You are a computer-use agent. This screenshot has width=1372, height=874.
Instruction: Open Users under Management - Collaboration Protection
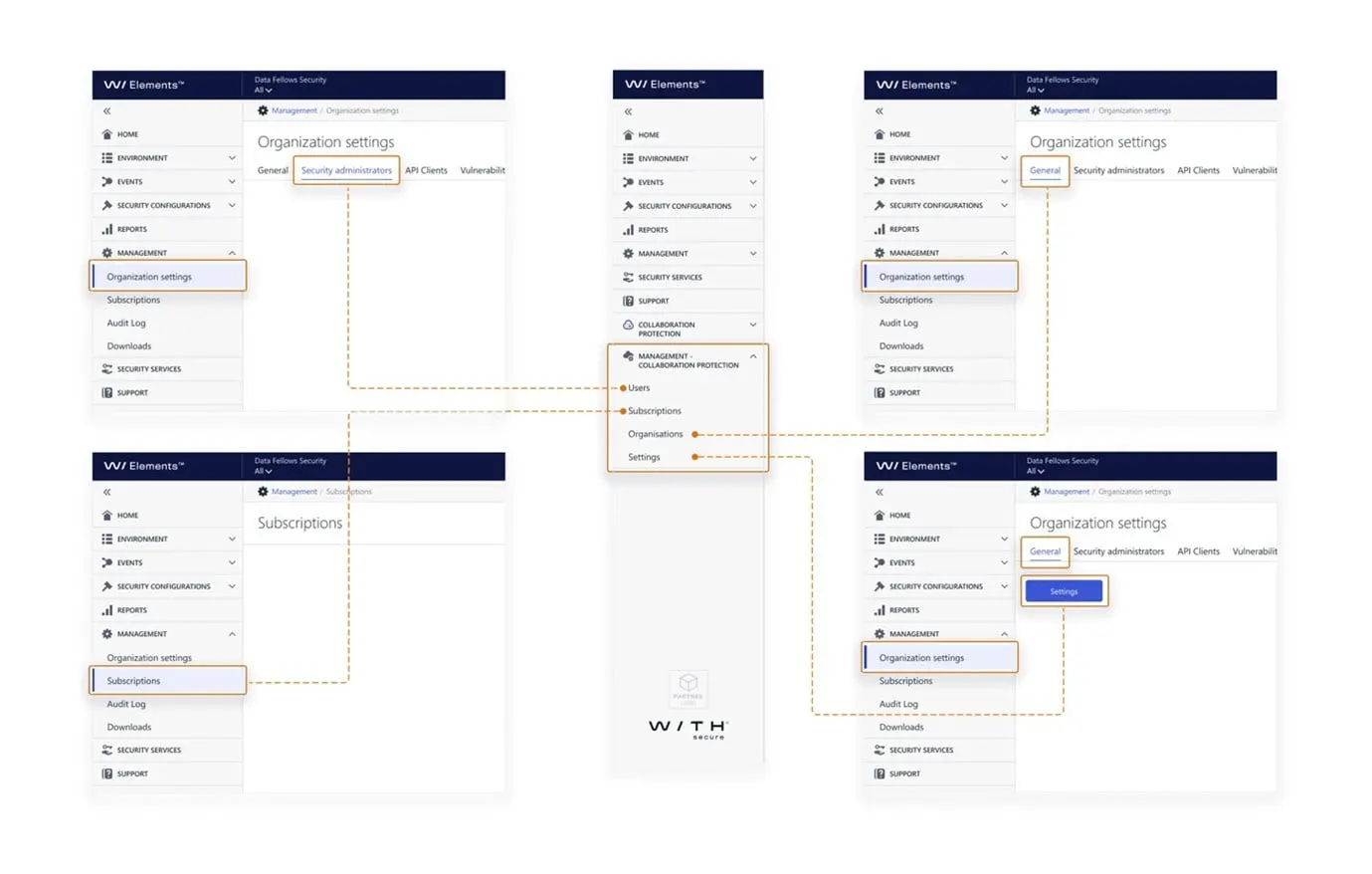[x=639, y=388]
